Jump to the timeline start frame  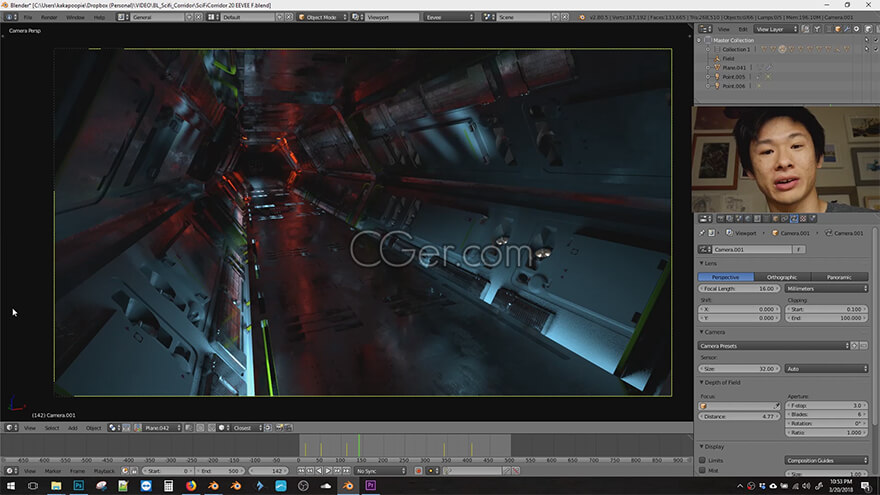pyautogui.click(x=301, y=471)
